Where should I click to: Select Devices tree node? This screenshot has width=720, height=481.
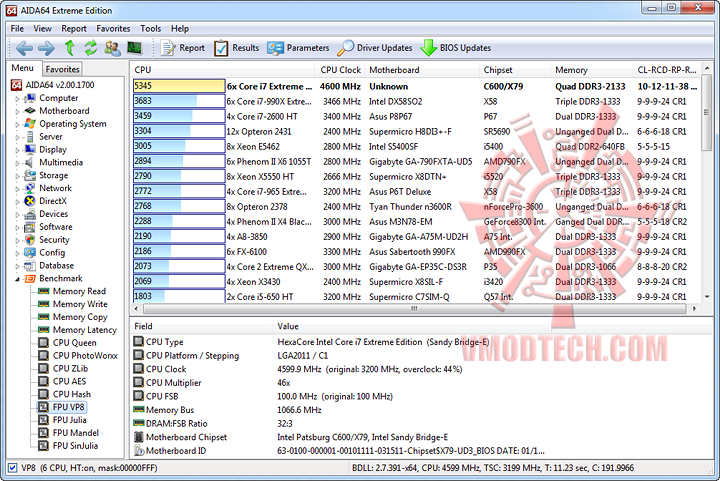point(53,213)
